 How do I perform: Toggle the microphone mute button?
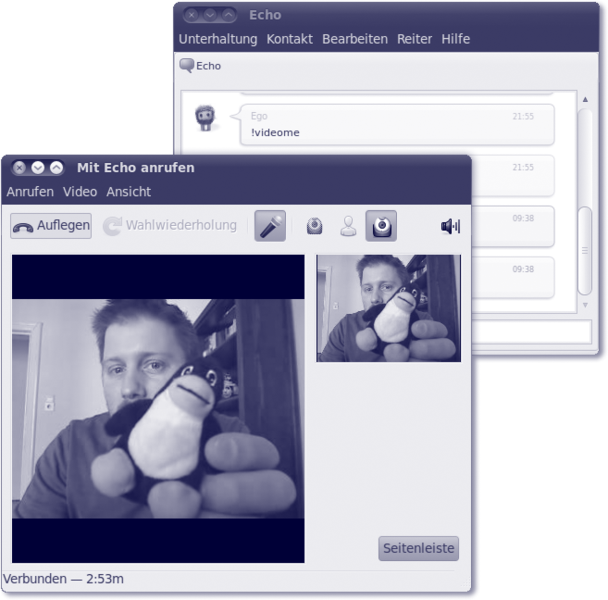click(x=270, y=226)
